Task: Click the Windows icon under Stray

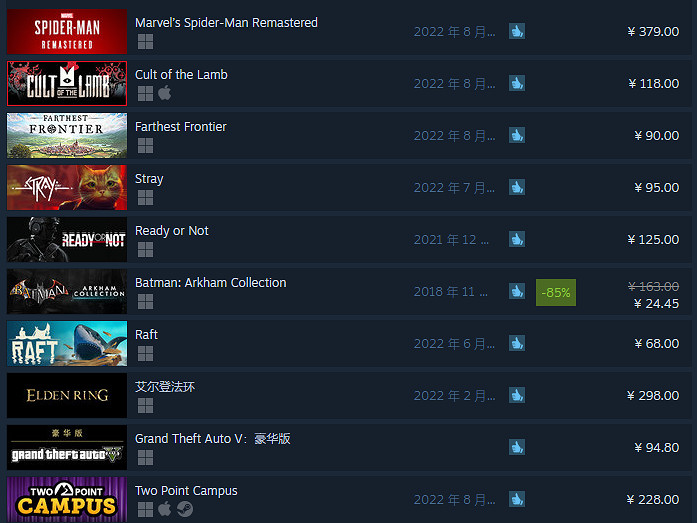Action: [145, 197]
